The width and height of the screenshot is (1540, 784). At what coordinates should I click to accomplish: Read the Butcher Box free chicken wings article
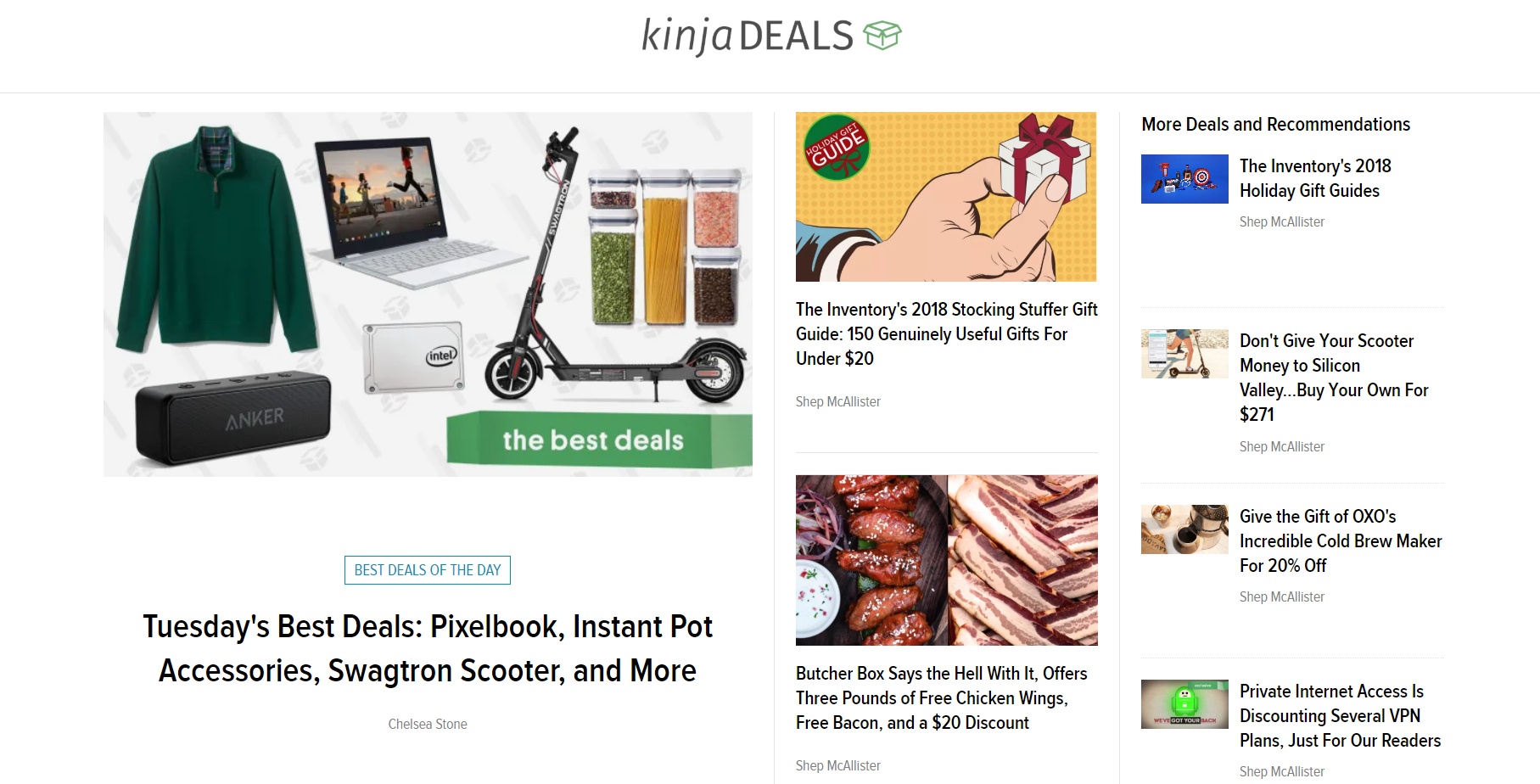942,697
